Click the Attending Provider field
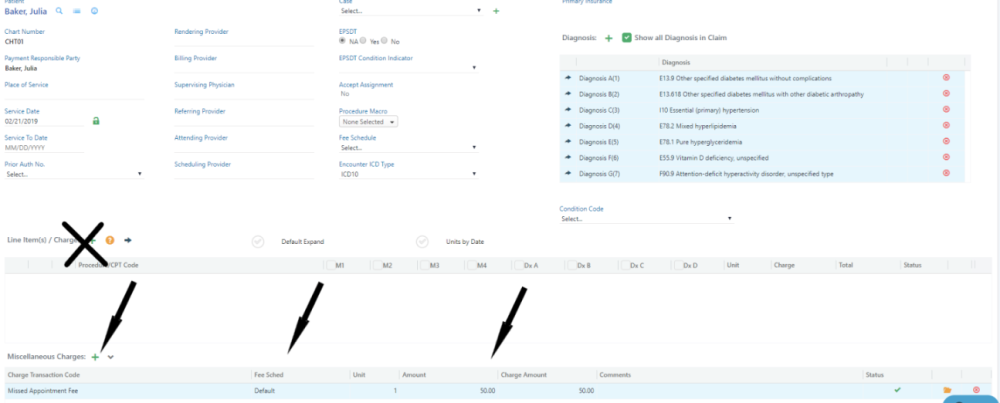The width and height of the screenshot is (1000, 403). coord(244,147)
